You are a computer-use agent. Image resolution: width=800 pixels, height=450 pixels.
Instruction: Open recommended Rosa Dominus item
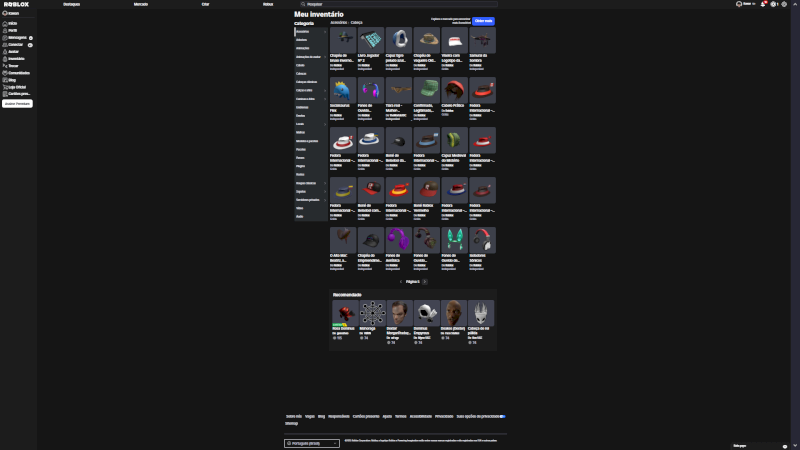point(345,313)
